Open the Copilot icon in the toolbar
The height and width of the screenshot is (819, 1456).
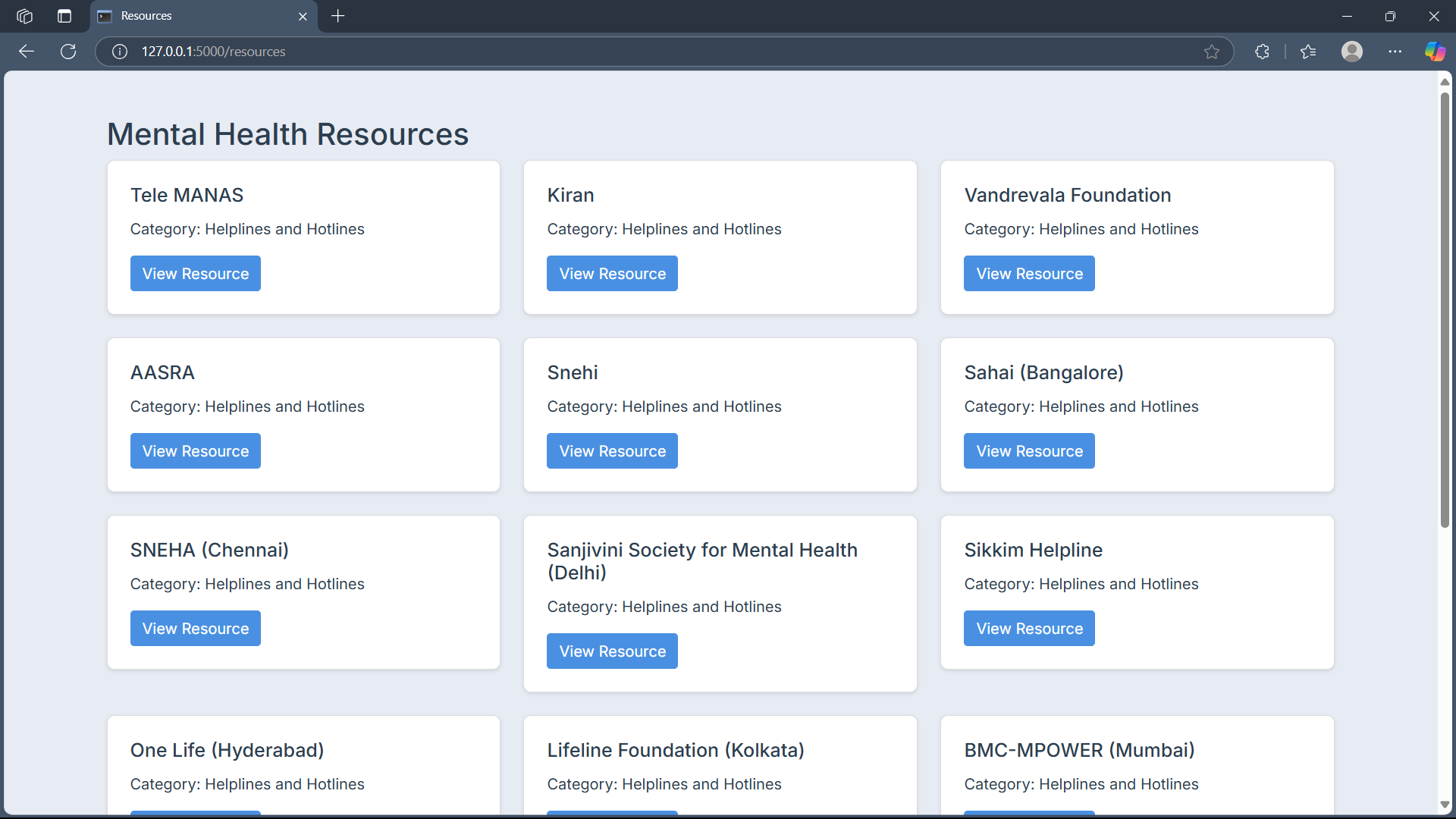pyautogui.click(x=1435, y=52)
